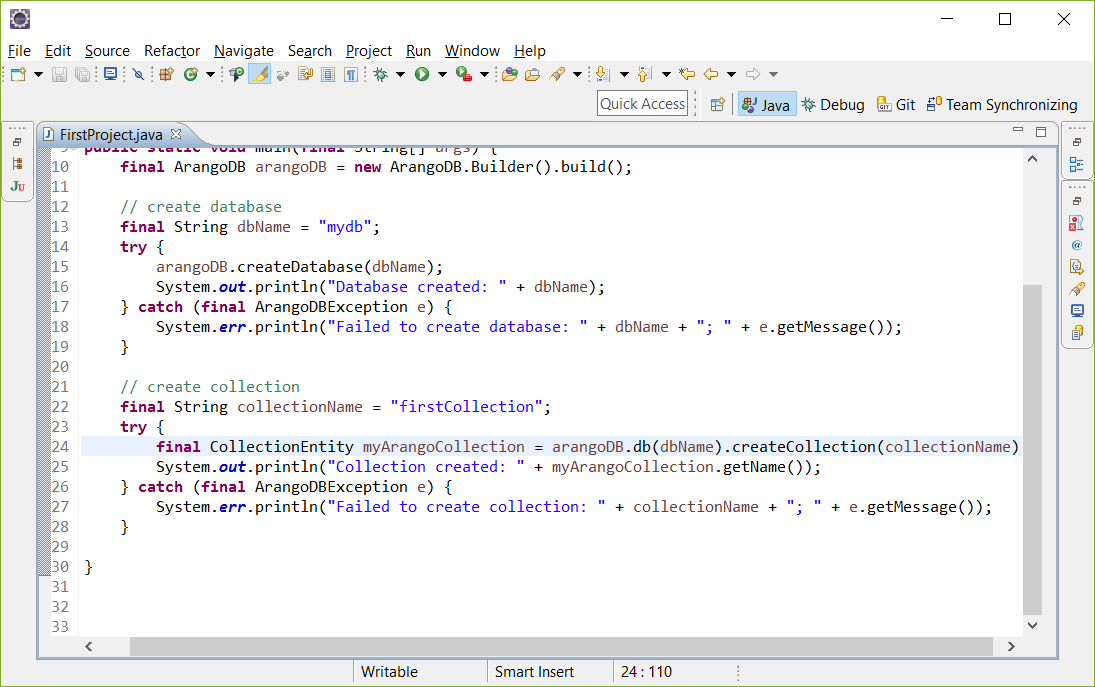Open the JUnit fast view icon

pos(17,186)
